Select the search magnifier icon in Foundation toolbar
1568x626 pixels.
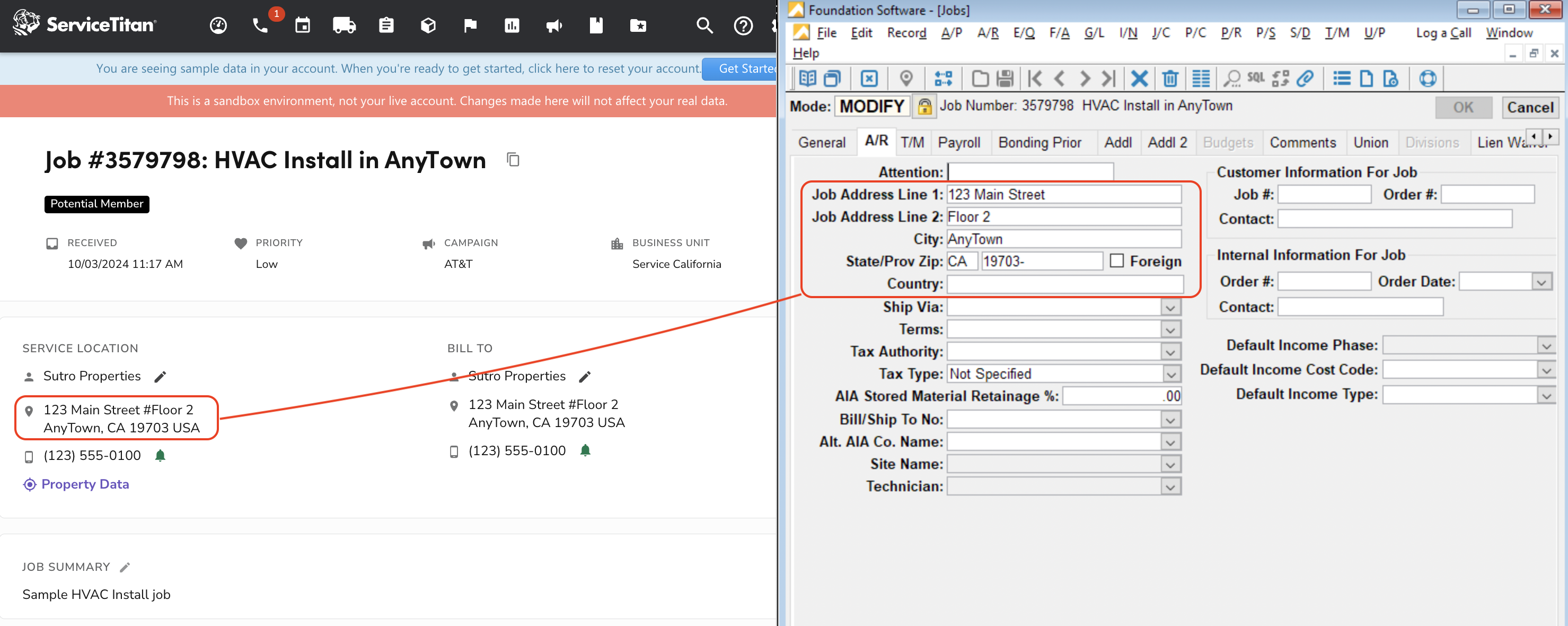coord(1232,78)
